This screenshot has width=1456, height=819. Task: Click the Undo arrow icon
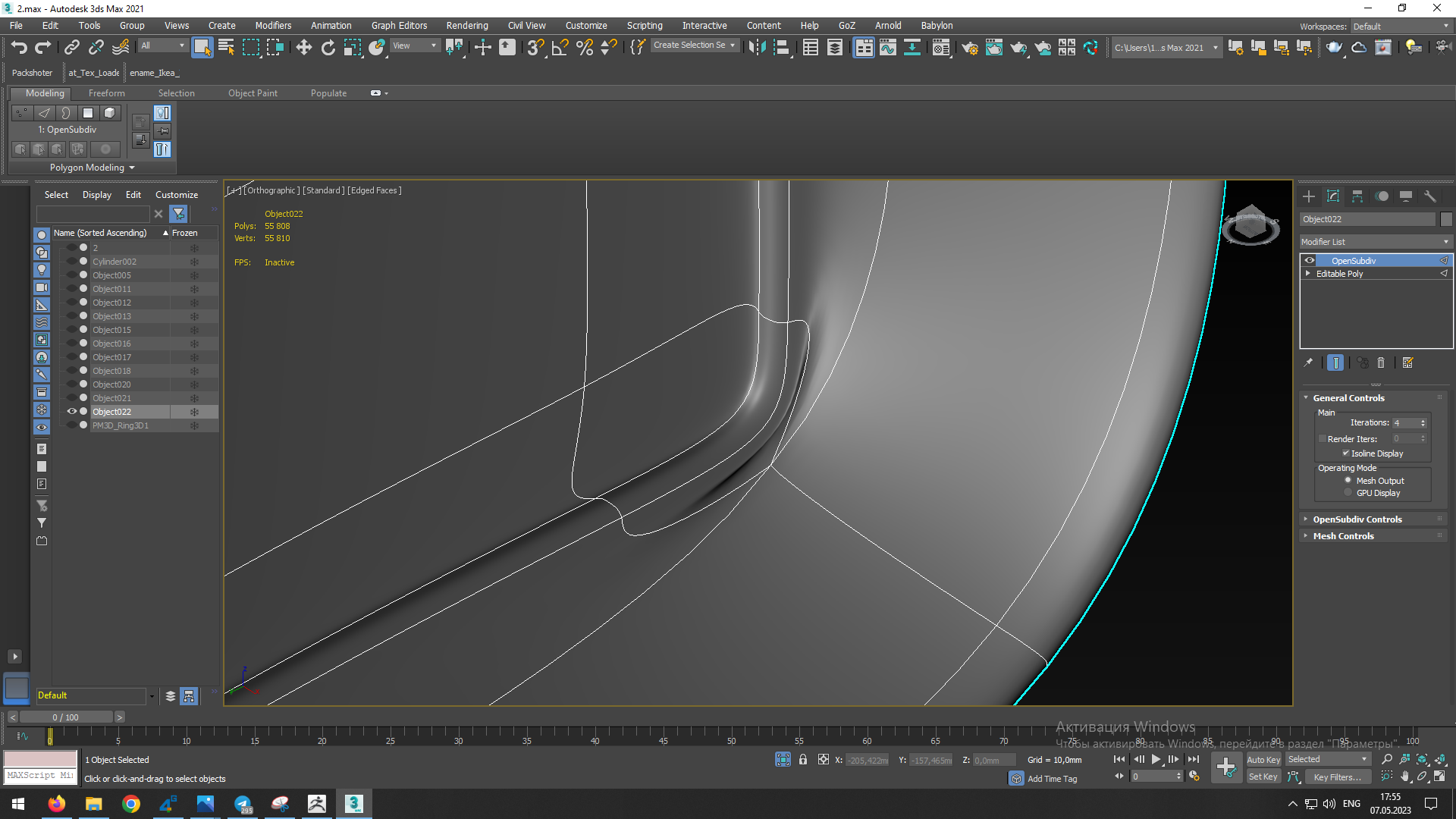pos(18,48)
